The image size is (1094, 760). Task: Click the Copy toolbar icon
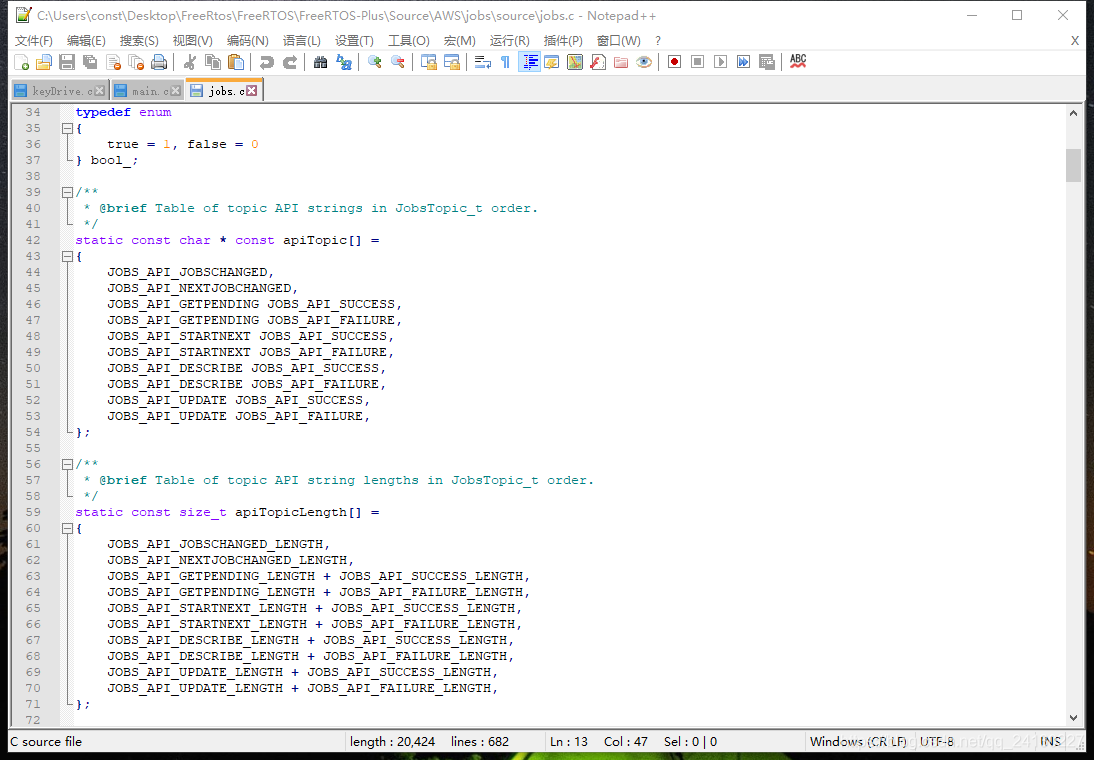pyautogui.click(x=213, y=62)
